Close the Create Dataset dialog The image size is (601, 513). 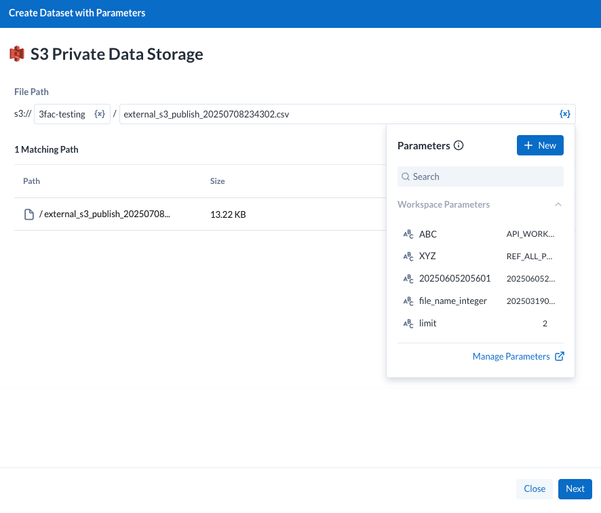[534, 489]
